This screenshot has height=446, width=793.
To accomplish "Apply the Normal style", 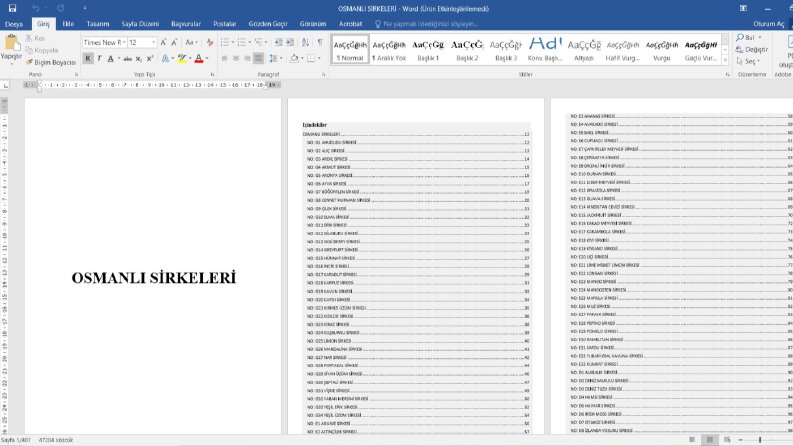I will tap(350, 50).
